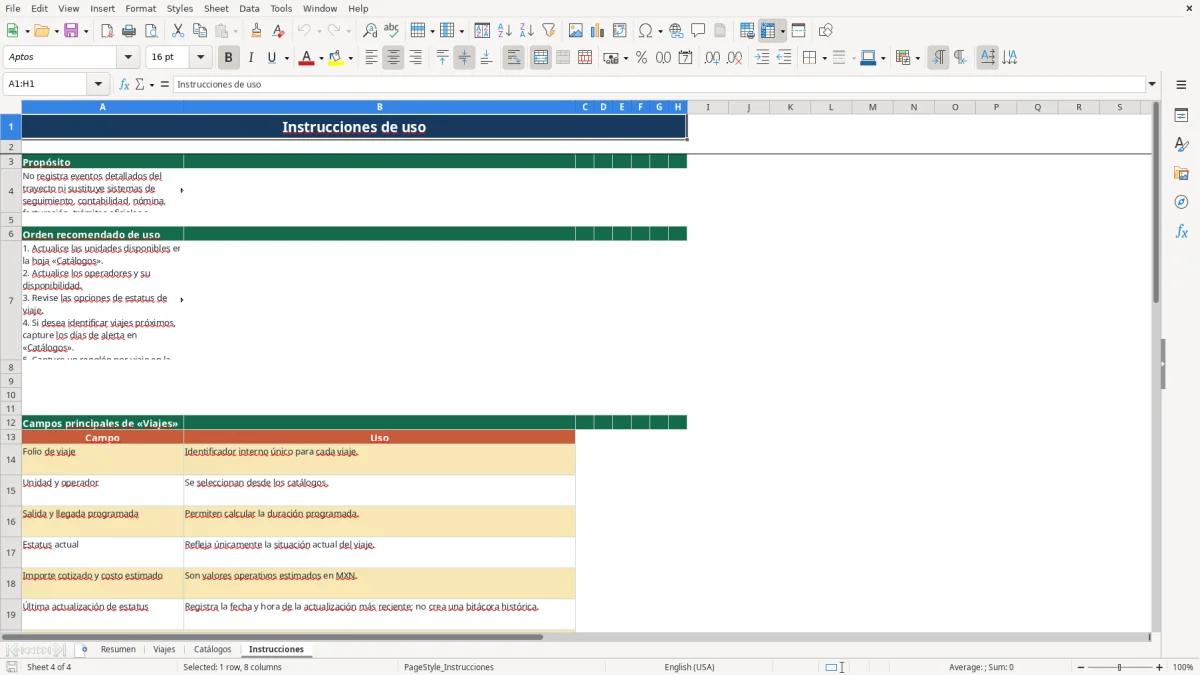Open the Function Wizard fx icon
This screenshot has height=675, width=1200.
point(125,84)
